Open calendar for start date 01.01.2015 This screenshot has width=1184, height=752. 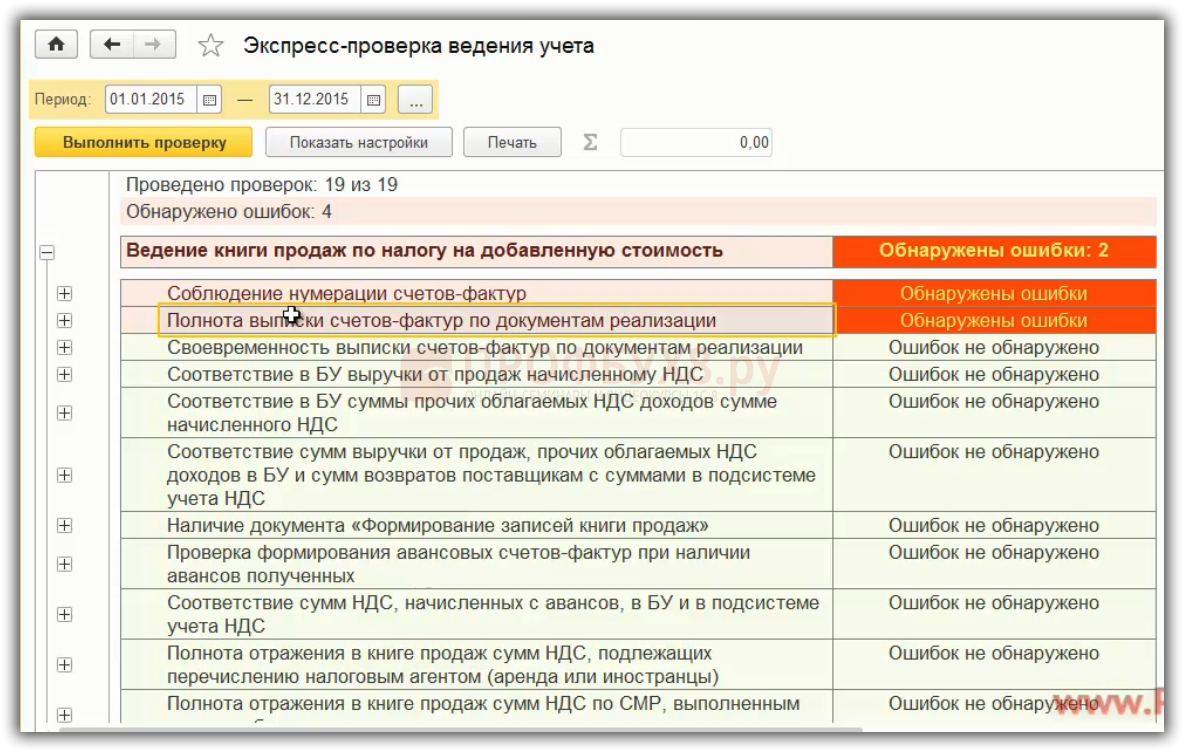[x=210, y=100]
